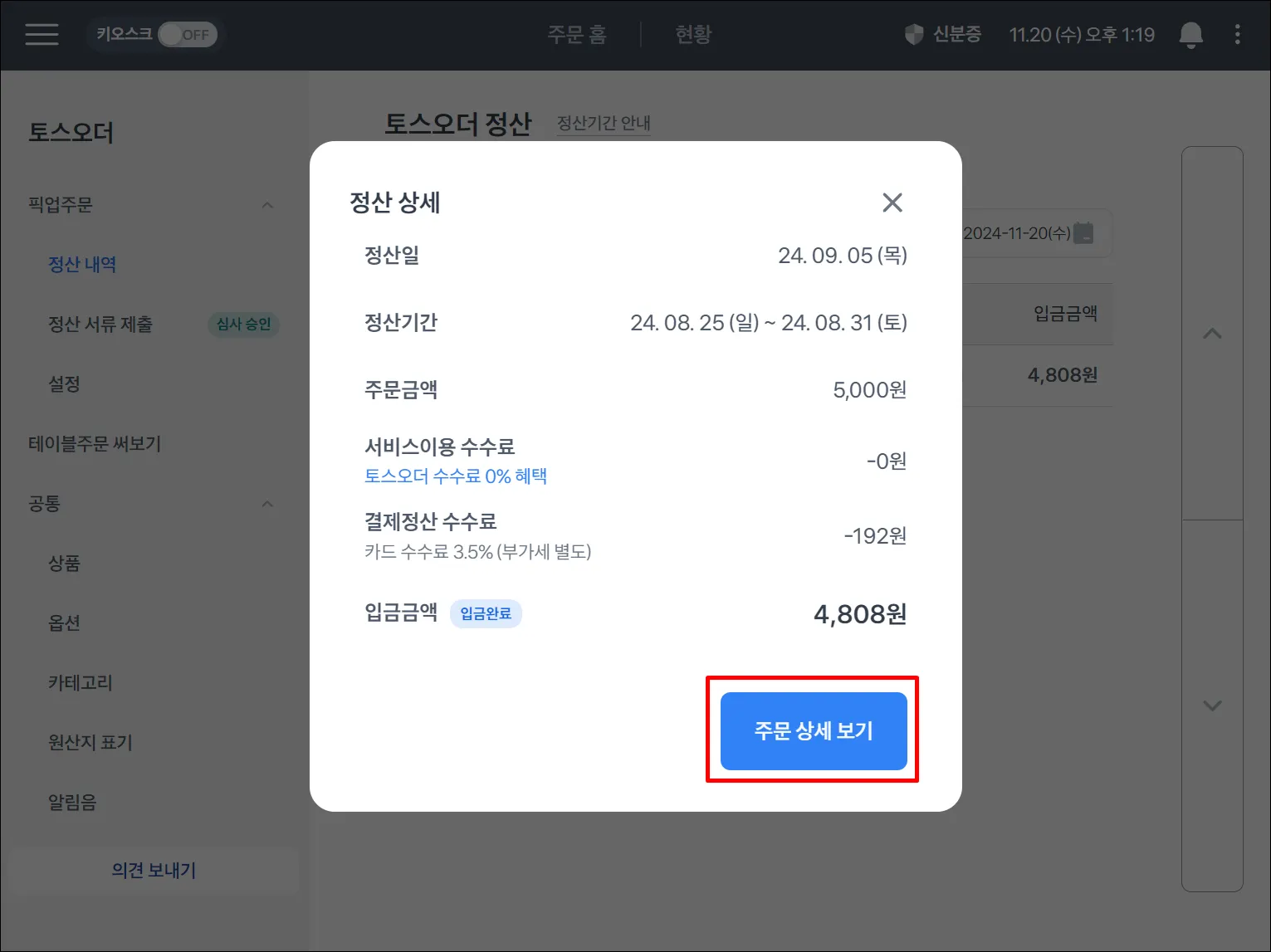Click the scroll down arrow on right panel
The width and height of the screenshot is (1271, 952).
(1212, 705)
